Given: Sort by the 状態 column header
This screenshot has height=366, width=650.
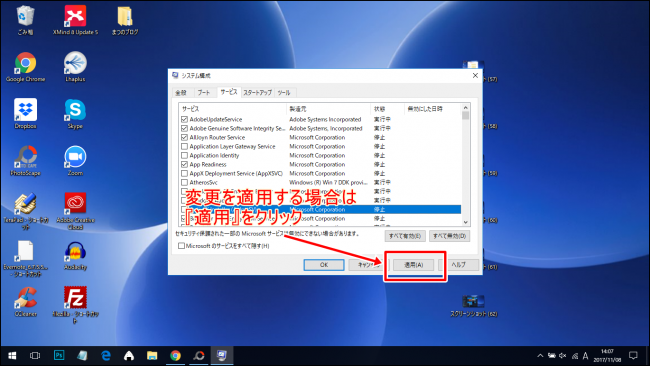Looking at the screenshot, I should tap(388, 109).
